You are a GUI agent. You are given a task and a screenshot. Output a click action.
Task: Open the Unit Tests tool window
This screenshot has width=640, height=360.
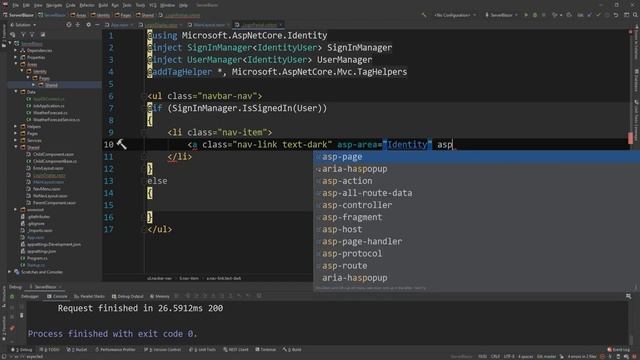pyautogui.click(x=202, y=350)
